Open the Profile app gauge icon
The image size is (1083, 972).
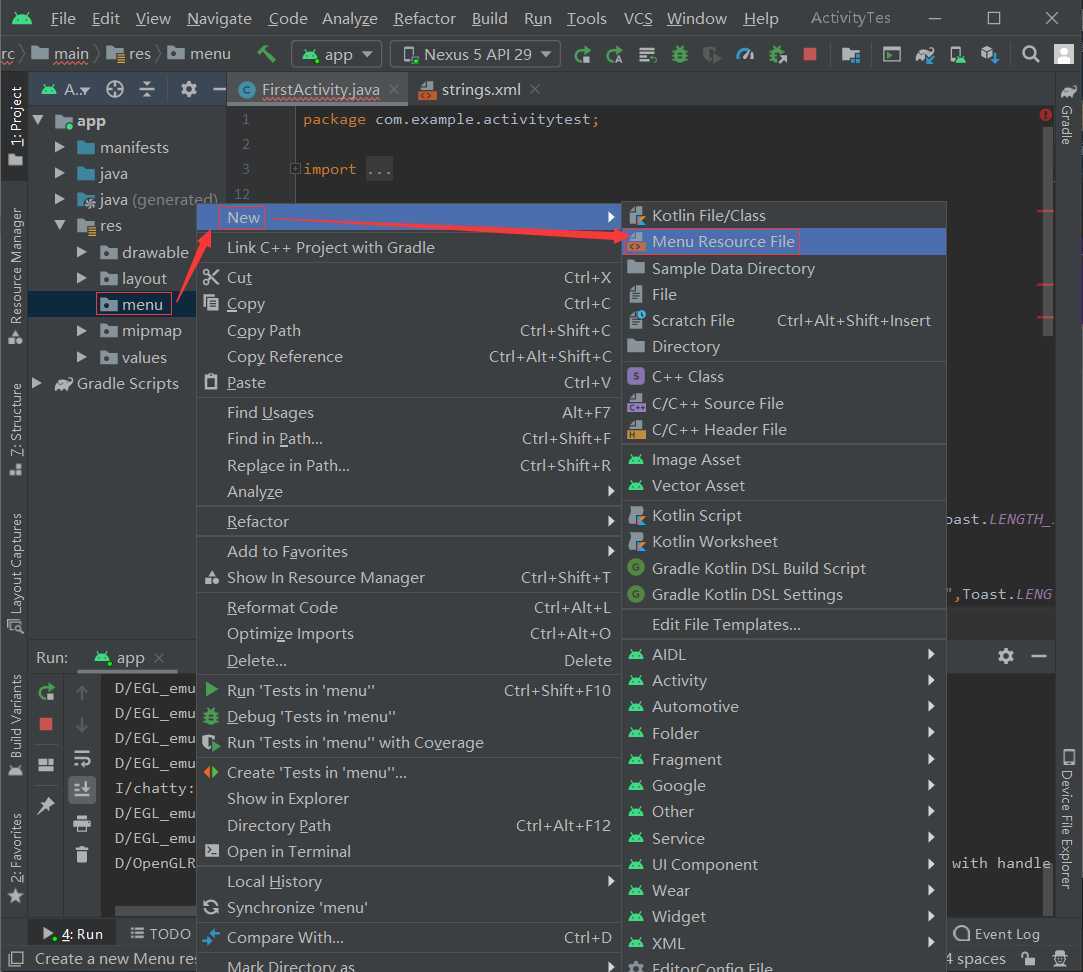(745, 54)
